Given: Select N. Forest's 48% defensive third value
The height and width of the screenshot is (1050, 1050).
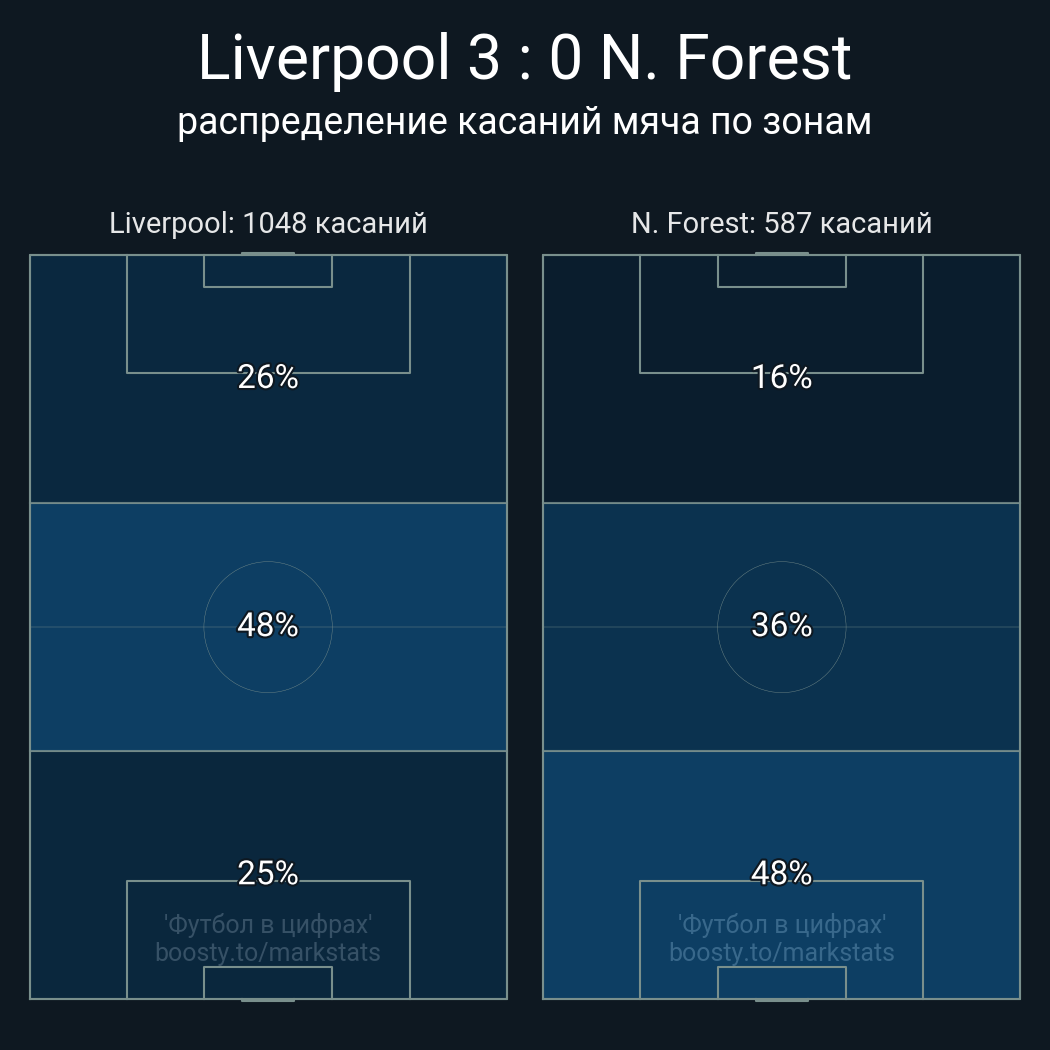Looking at the screenshot, I should [x=781, y=873].
